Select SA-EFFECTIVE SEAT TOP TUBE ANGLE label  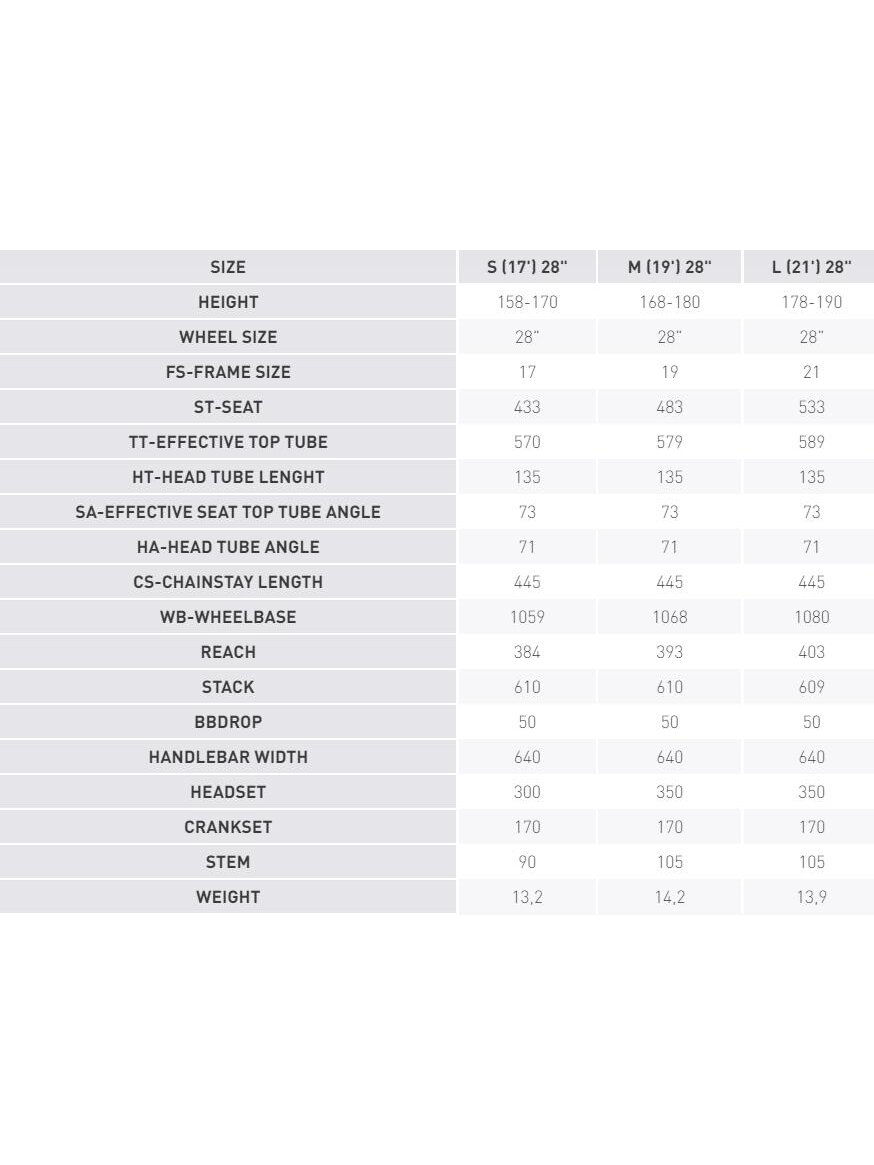point(227,512)
